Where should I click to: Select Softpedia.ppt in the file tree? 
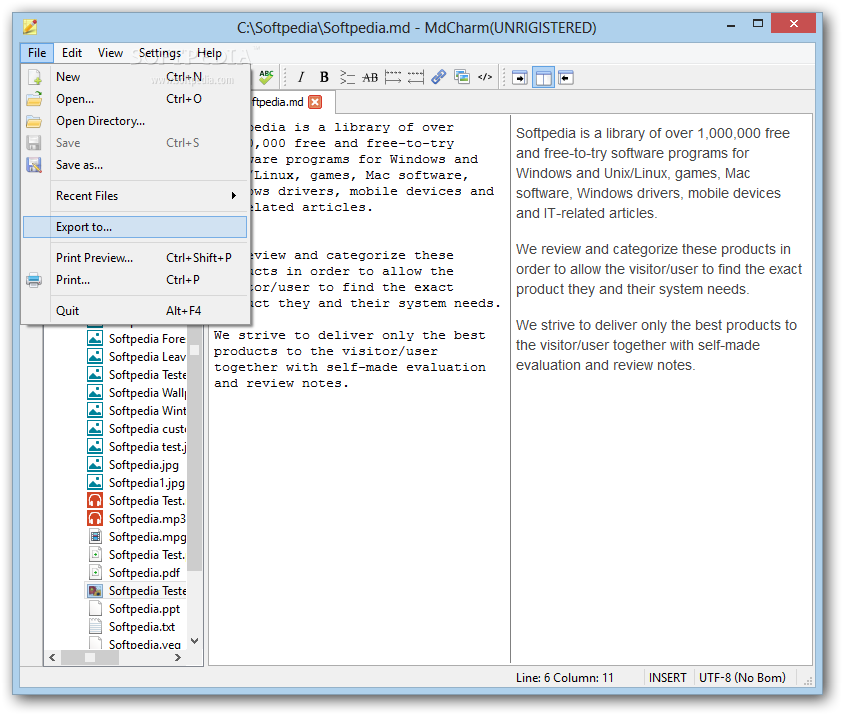click(144, 609)
